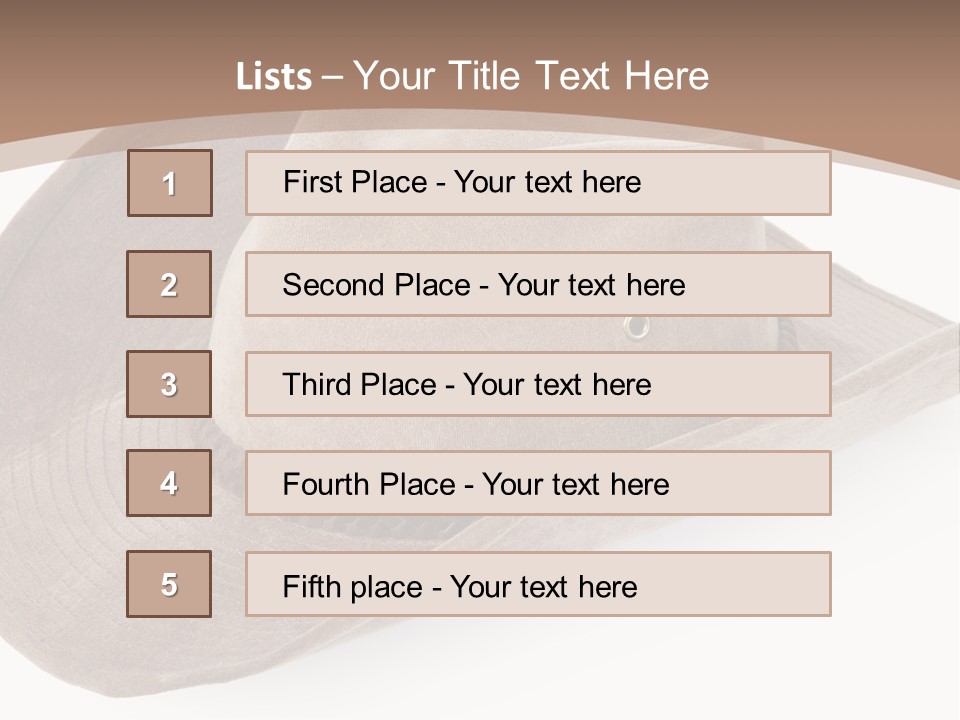Viewport: 960px width, 720px height.
Task: Click the number 3 box
Action: [169, 384]
